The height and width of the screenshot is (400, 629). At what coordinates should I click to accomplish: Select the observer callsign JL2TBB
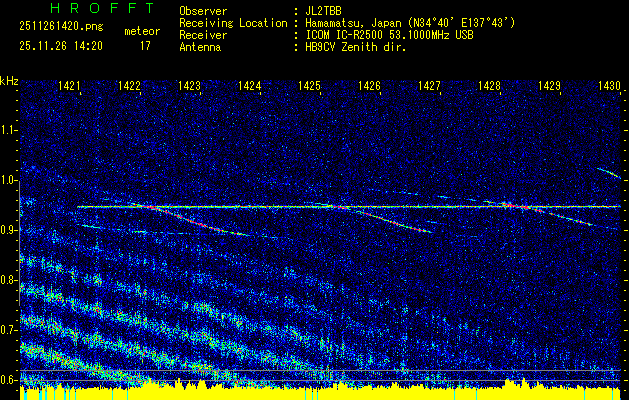pyautogui.click(x=324, y=11)
